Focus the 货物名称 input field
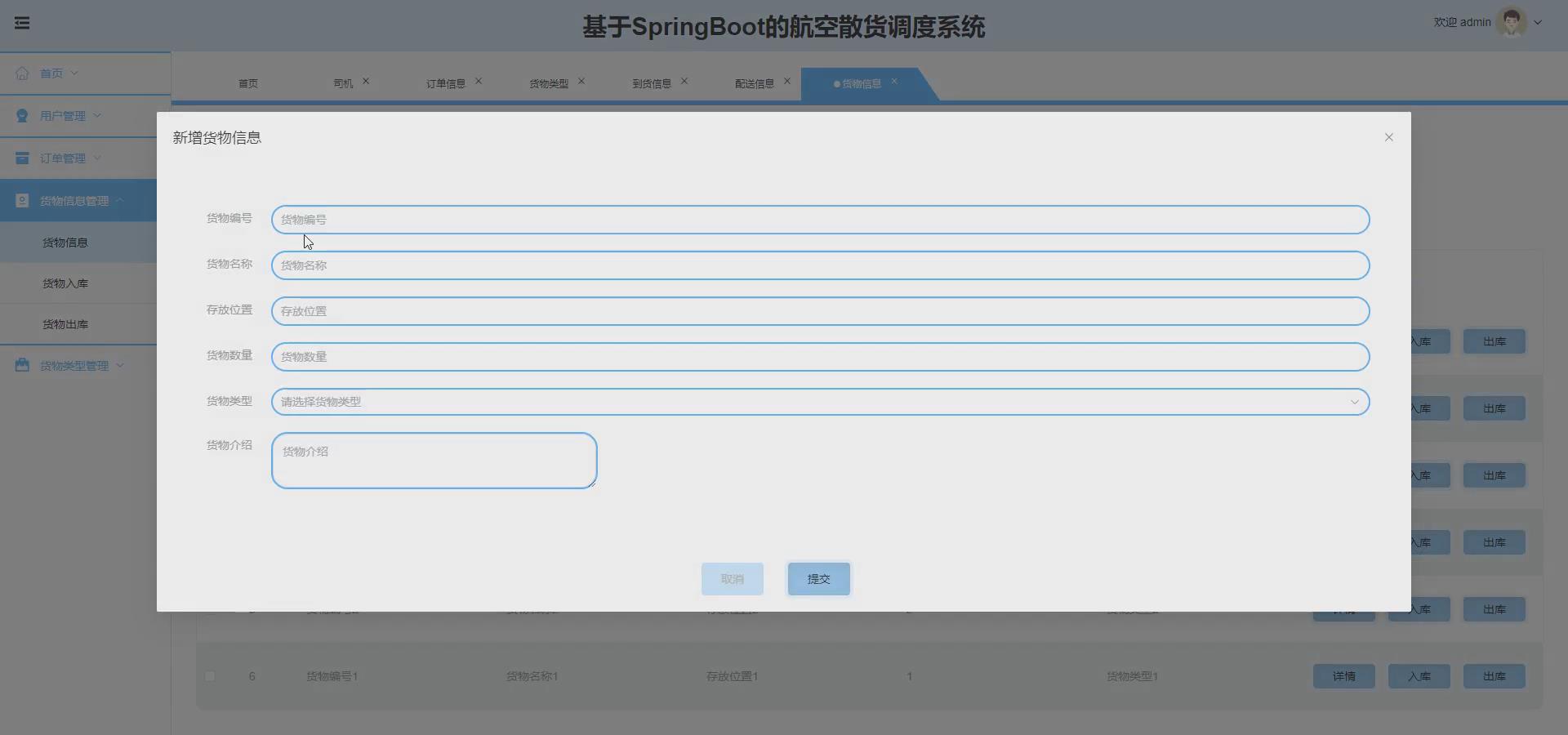This screenshot has width=1568, height=735. [820, 265]
